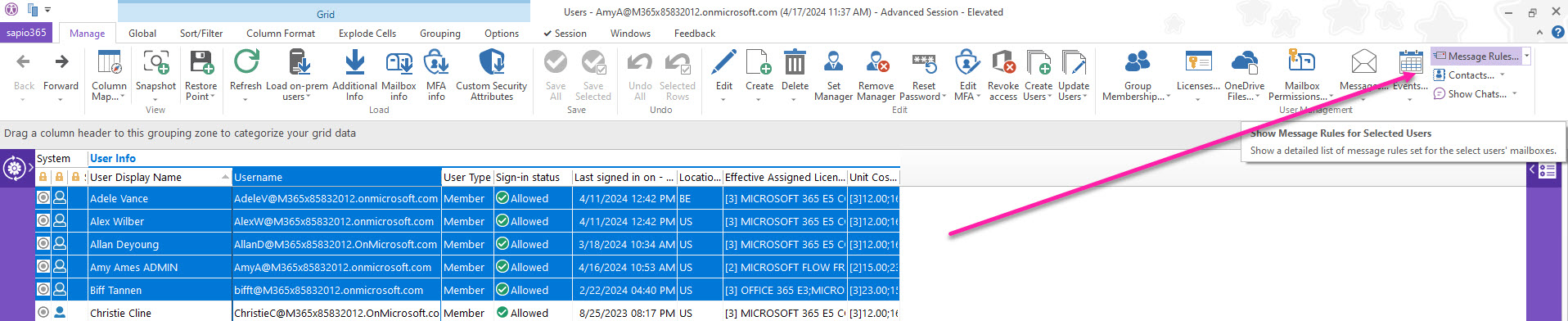This screenshot has width=1568, height=321.
Task: Switch to the Column Format tab
Action: (x=281, y=34)
